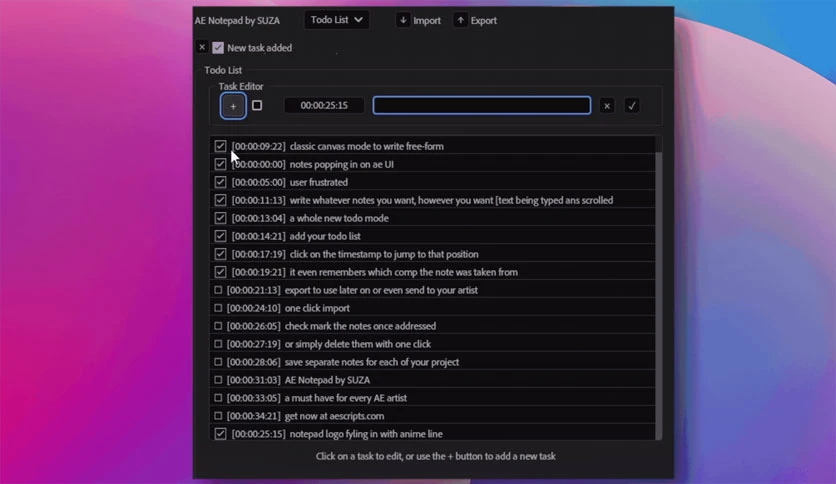This screenshot has width=836, height=484.
Task: Uncheck 'it even remembers which comp' checkbox
Action: point(220,272)
